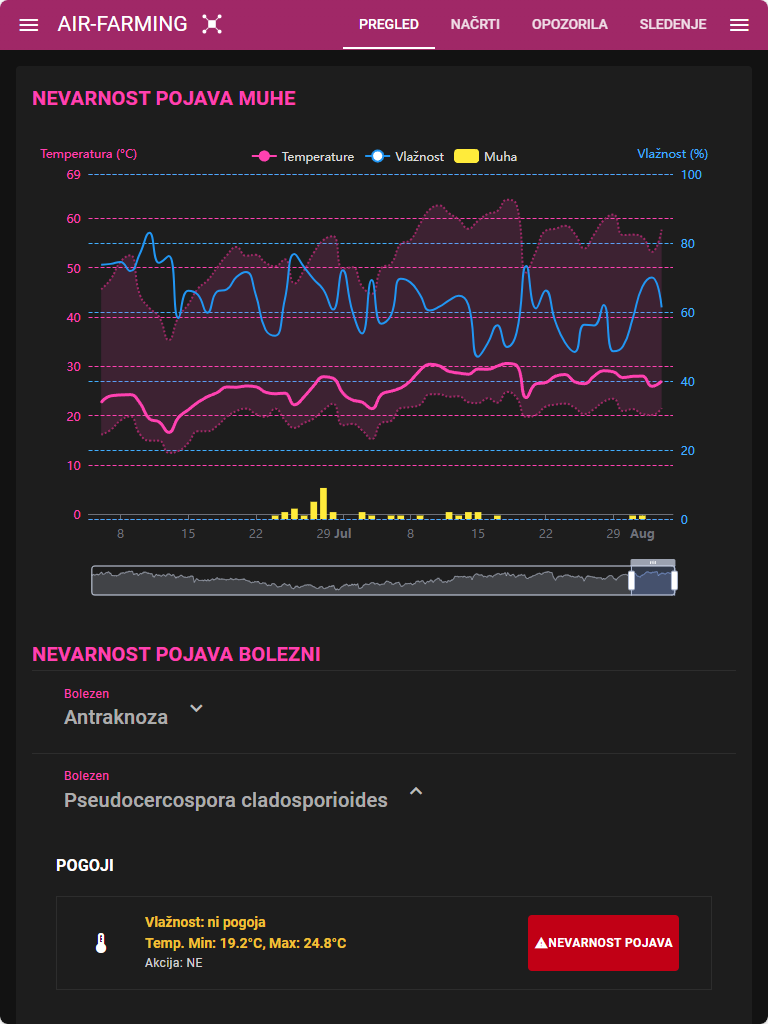The image size is (768, 1024).
Task: Open the right hamburger menu
Action: 739,25
